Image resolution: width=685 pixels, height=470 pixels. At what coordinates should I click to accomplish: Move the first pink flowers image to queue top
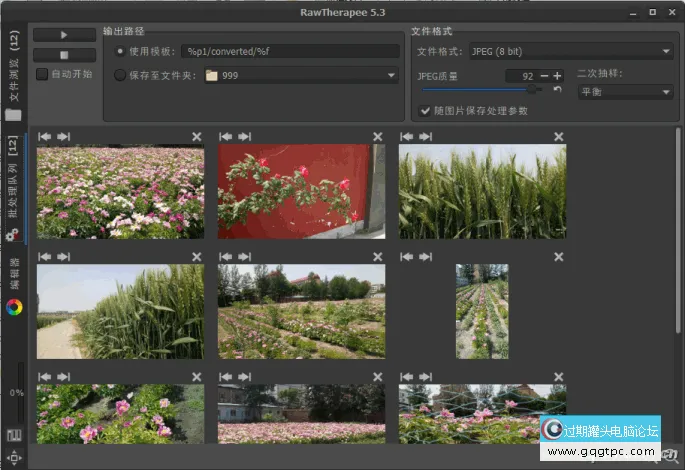pos(44,137)
